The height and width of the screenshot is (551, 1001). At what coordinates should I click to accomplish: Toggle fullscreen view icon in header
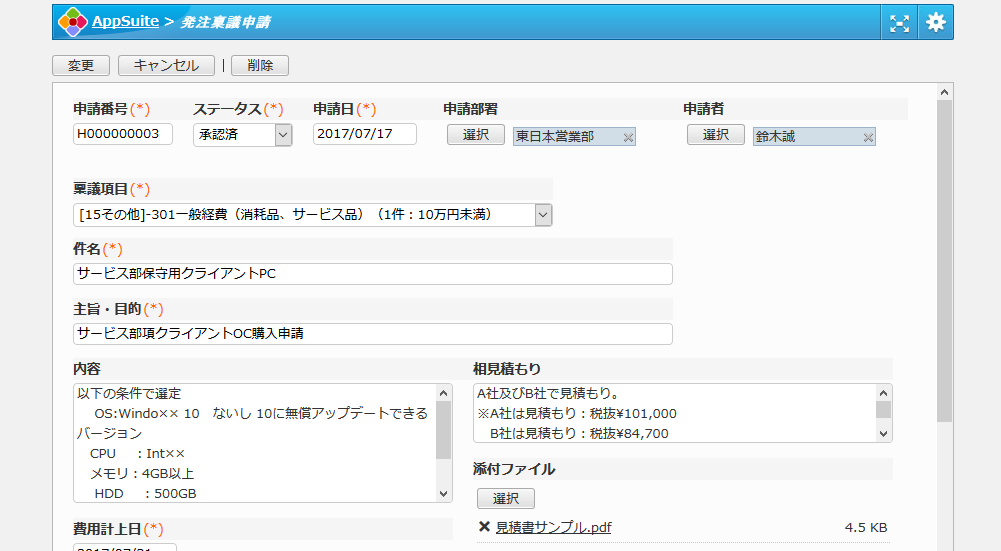pyautogui.click(x=900, y=22)
